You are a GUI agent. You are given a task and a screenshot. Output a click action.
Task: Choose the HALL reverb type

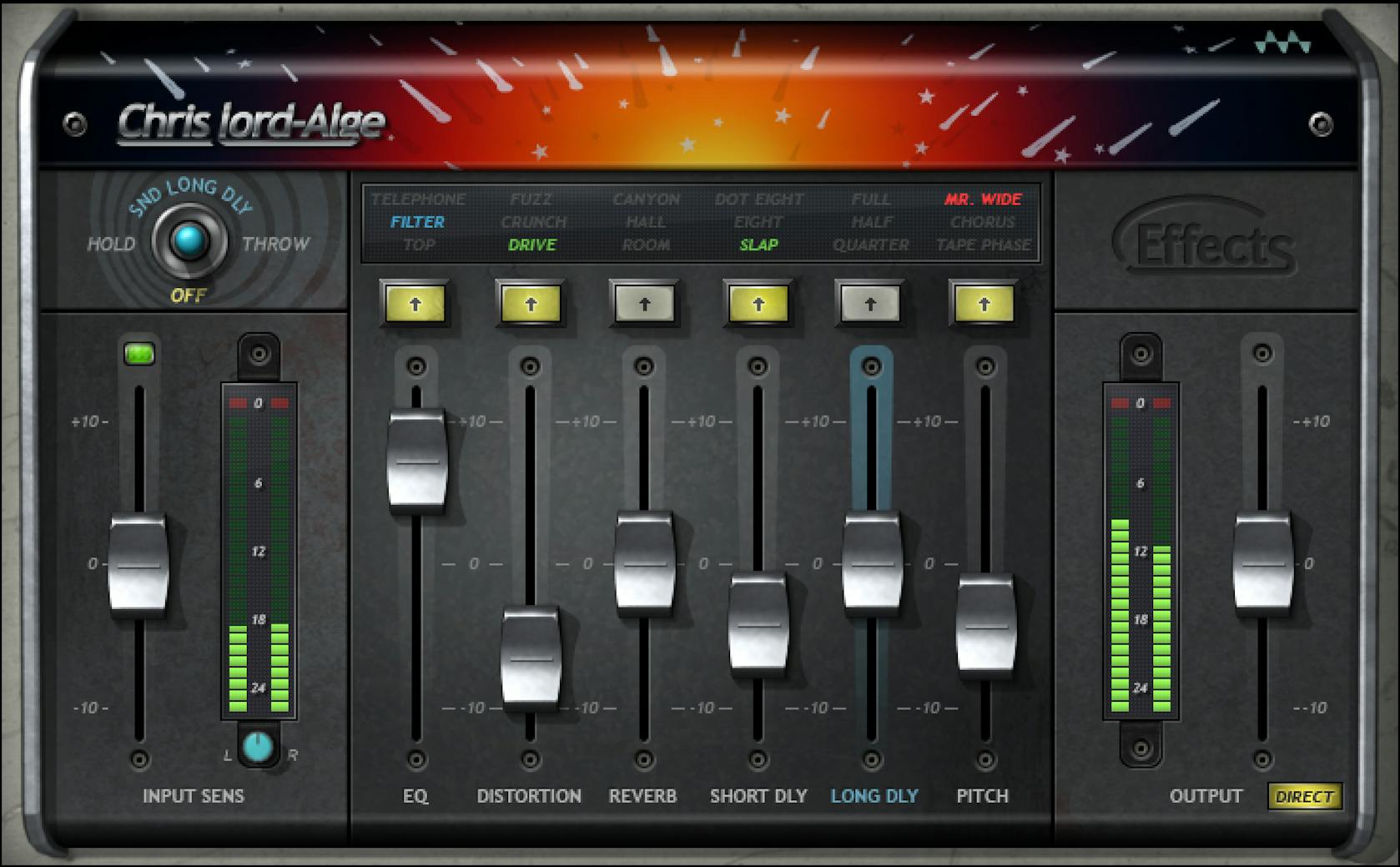[647, 222]
